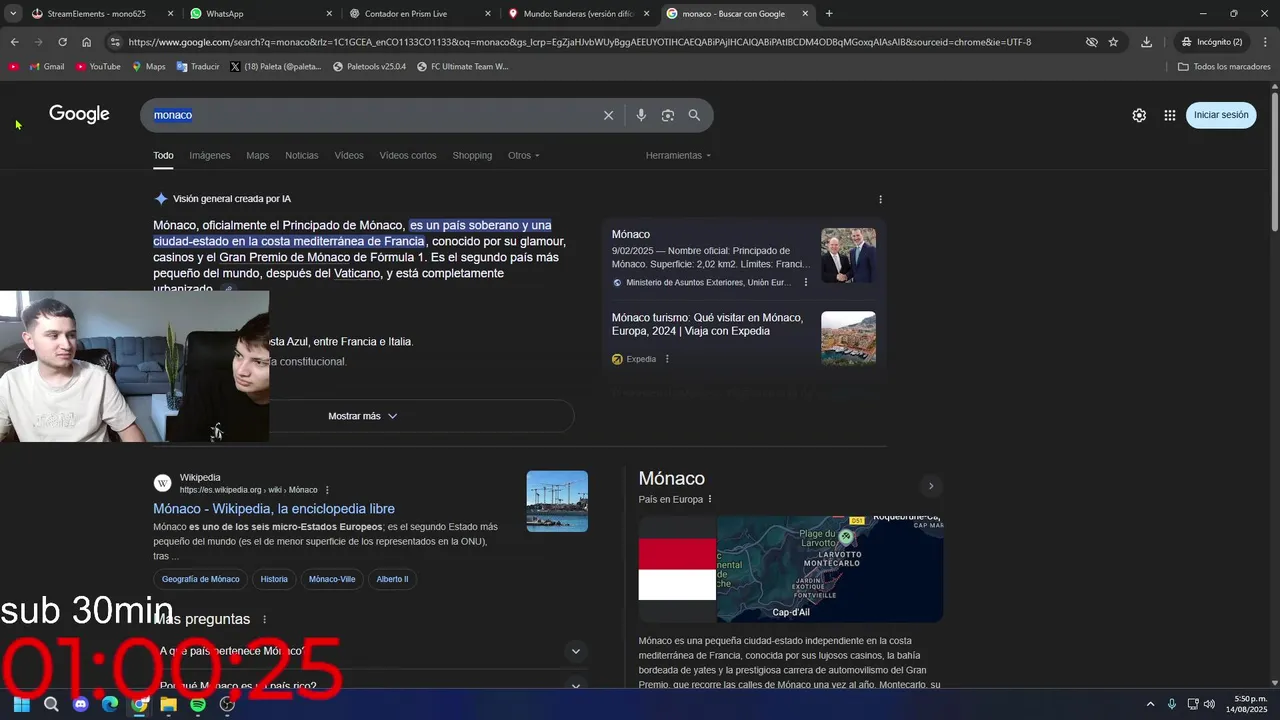
Task: Open the YouTube bookmark
Action: (x=97, y=67)
